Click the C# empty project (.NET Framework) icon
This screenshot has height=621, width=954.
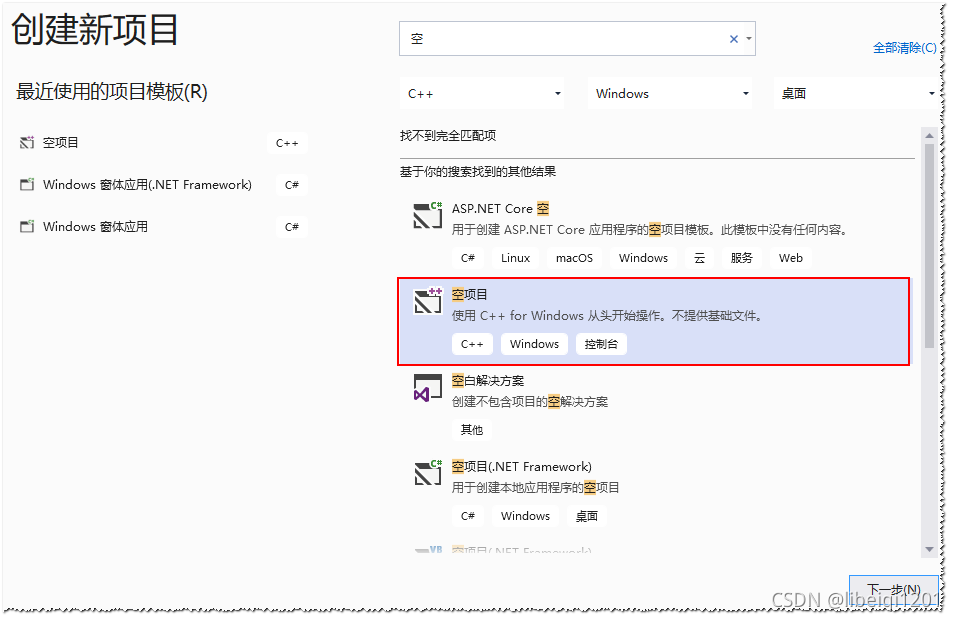point(428,473)
